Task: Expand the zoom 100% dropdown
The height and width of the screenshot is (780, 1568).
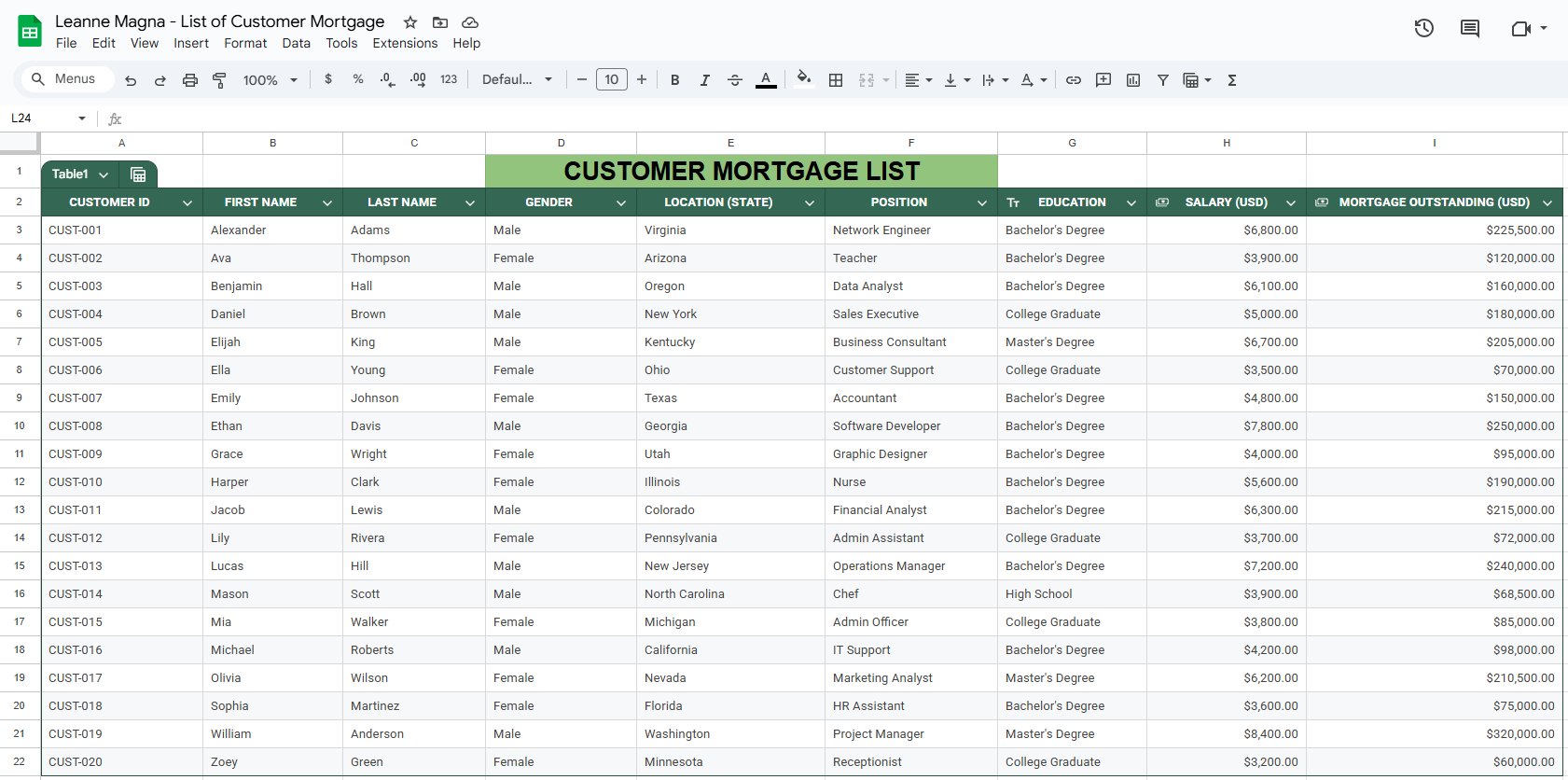Action: 271,80
